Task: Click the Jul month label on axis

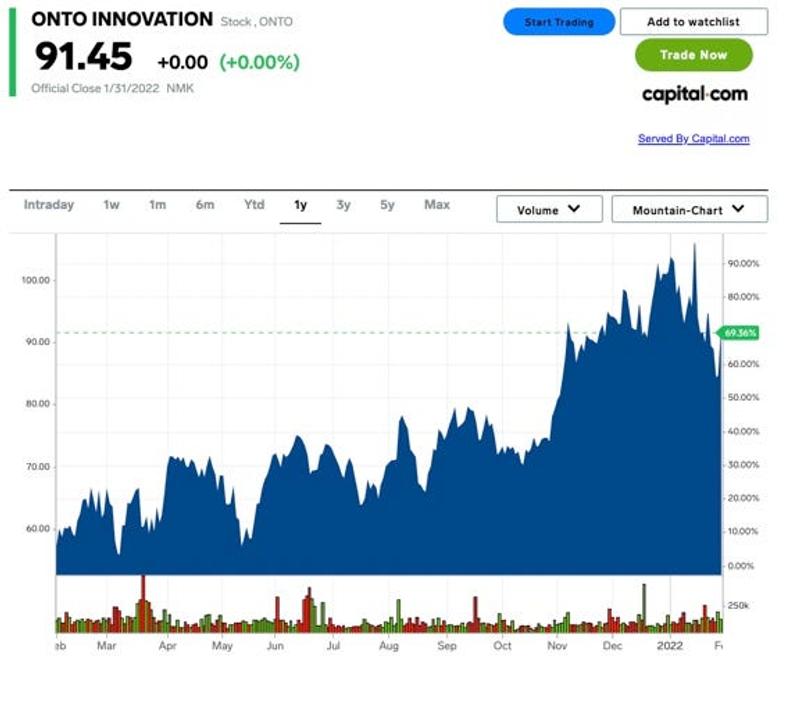Action: point(333,646)
